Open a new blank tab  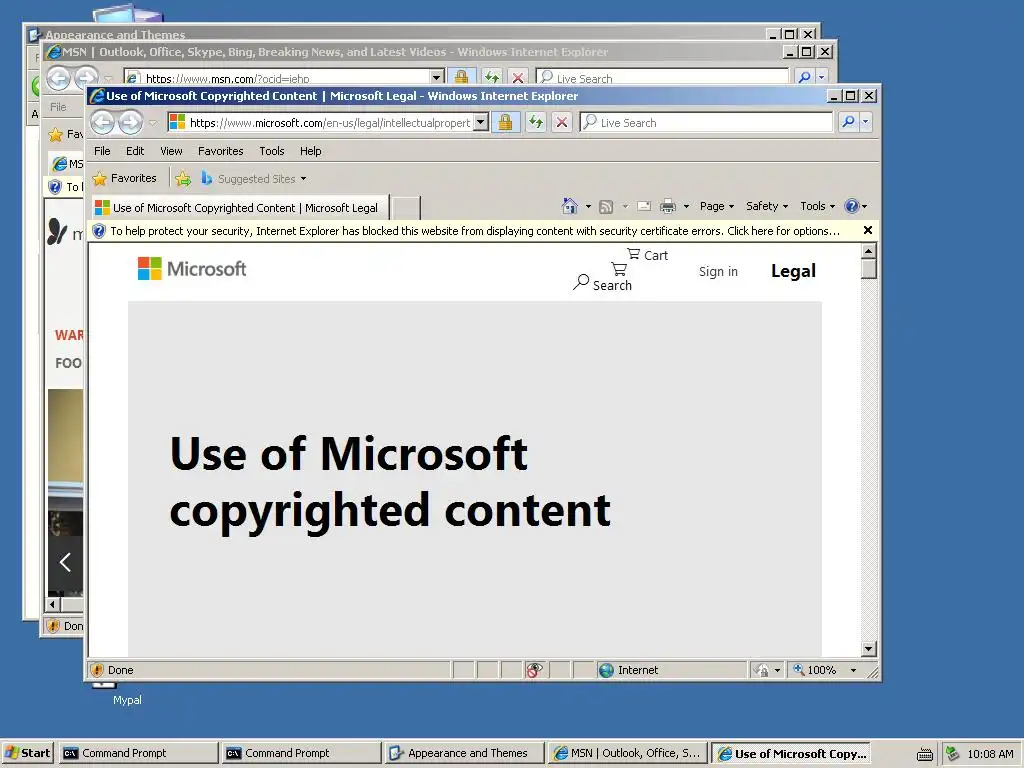tap(406, 208)
